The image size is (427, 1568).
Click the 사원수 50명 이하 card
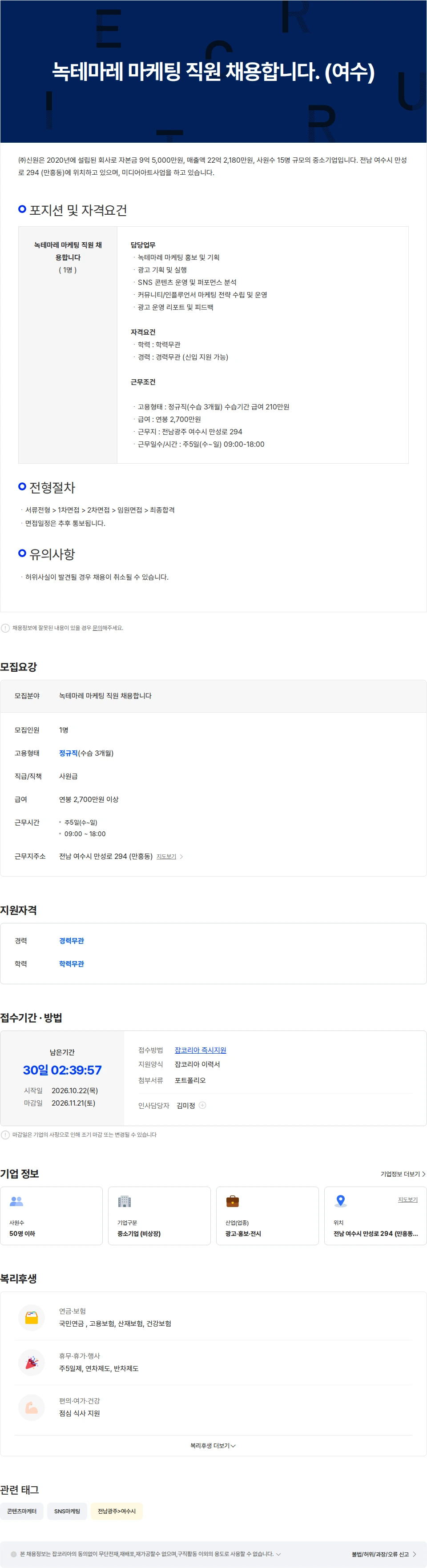pyautogui.click(x=51, y=1215)
